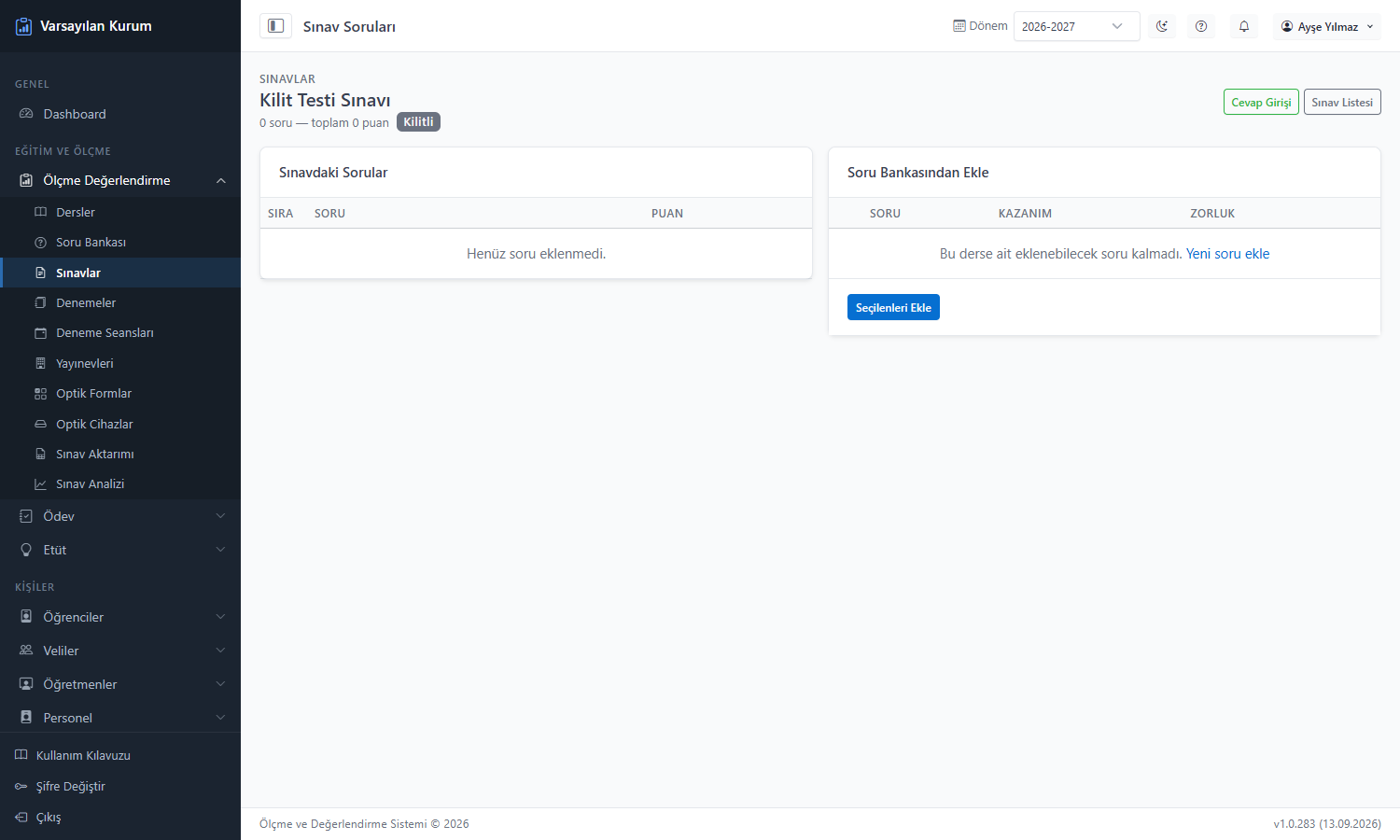Click the KAZANIM column header
This screenshot has width=1400, height=840.
click(1025, 214)
